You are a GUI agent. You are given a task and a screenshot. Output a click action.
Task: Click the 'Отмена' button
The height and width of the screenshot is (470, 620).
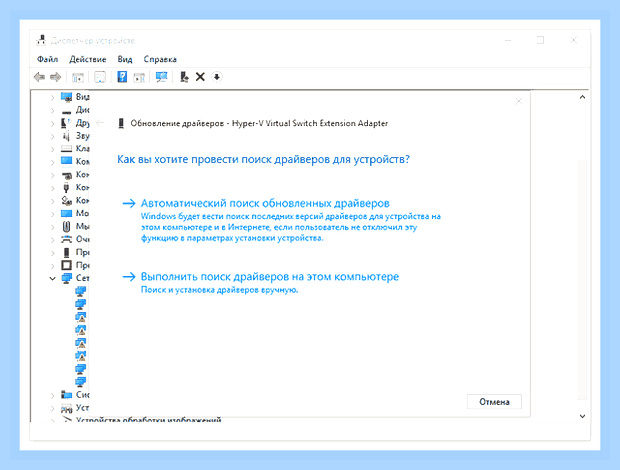point(494,402)
